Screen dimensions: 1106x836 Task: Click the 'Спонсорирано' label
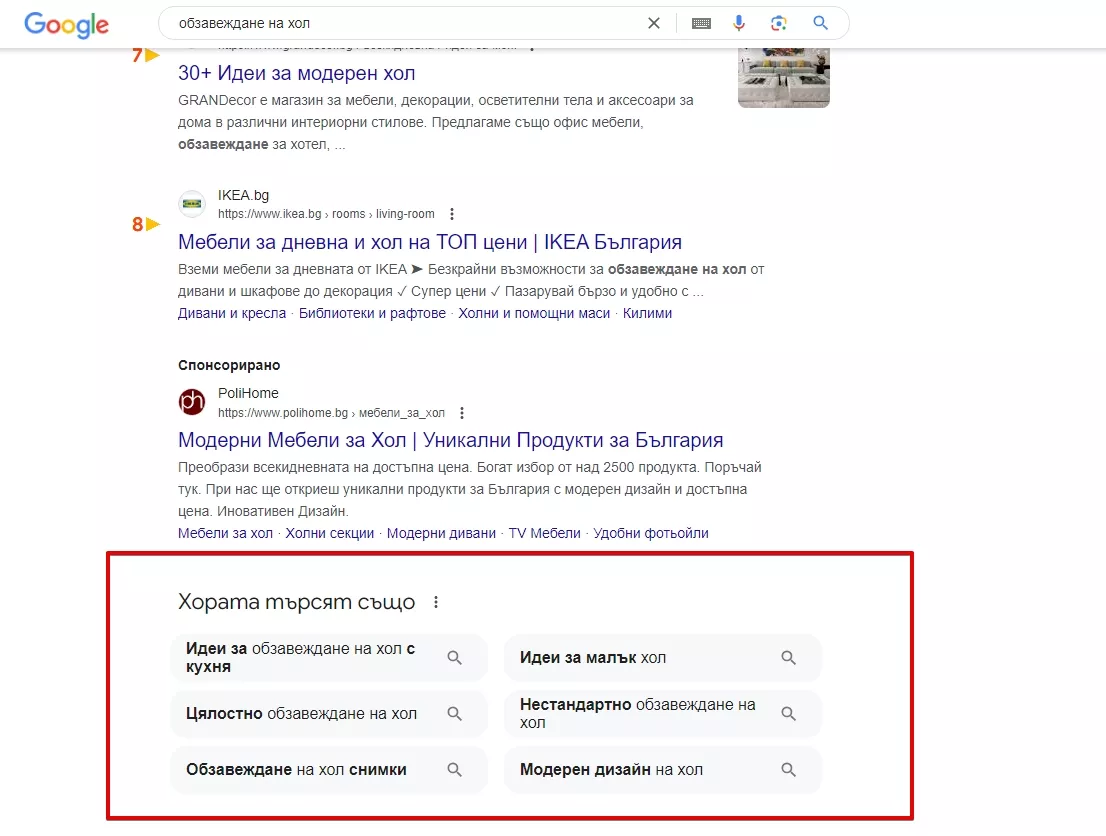229,365
